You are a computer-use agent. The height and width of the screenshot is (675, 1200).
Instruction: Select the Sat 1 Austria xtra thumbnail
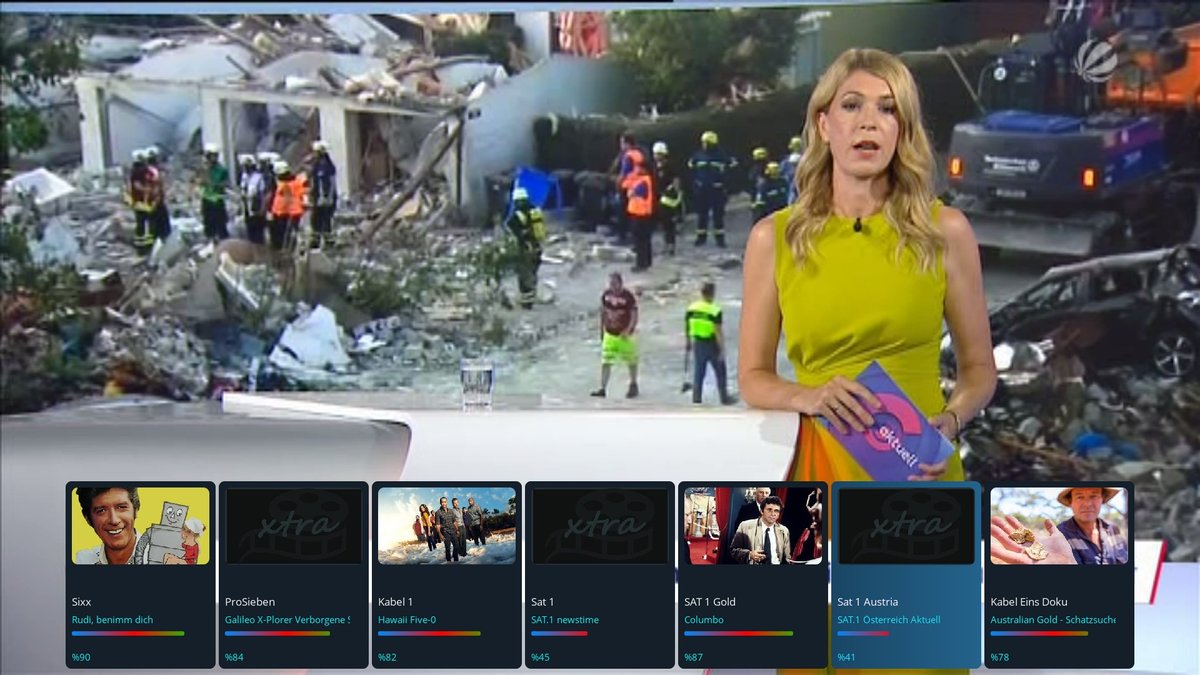(906, 526)
